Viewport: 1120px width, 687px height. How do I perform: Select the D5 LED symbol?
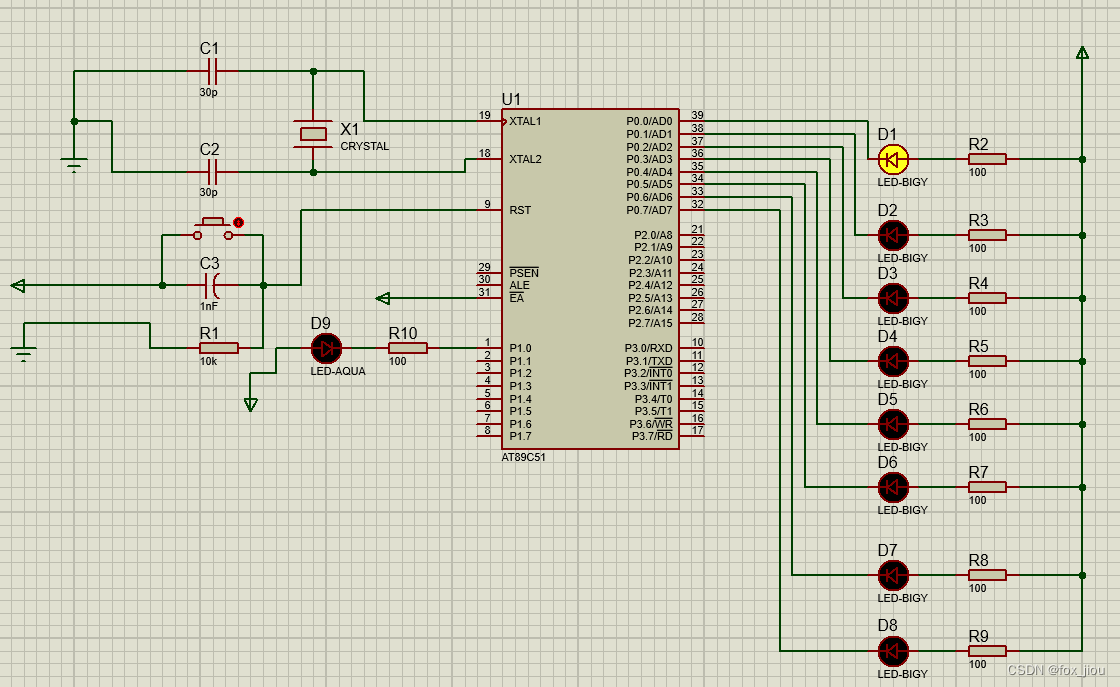click(x=892, y=424)
